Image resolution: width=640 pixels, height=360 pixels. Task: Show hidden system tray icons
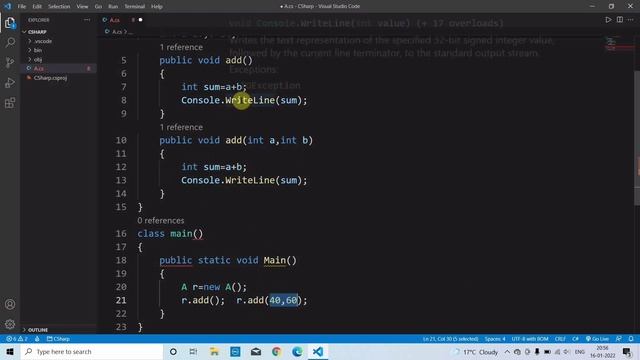coord(507,352)
